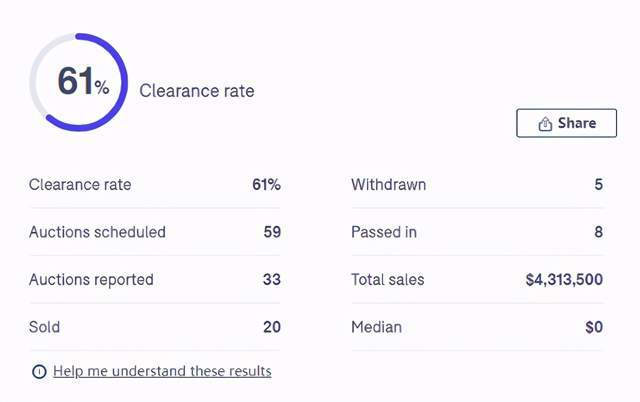The image size is (640, 402).
Task: Click the Auctions scheduled label
Action: 97,232
